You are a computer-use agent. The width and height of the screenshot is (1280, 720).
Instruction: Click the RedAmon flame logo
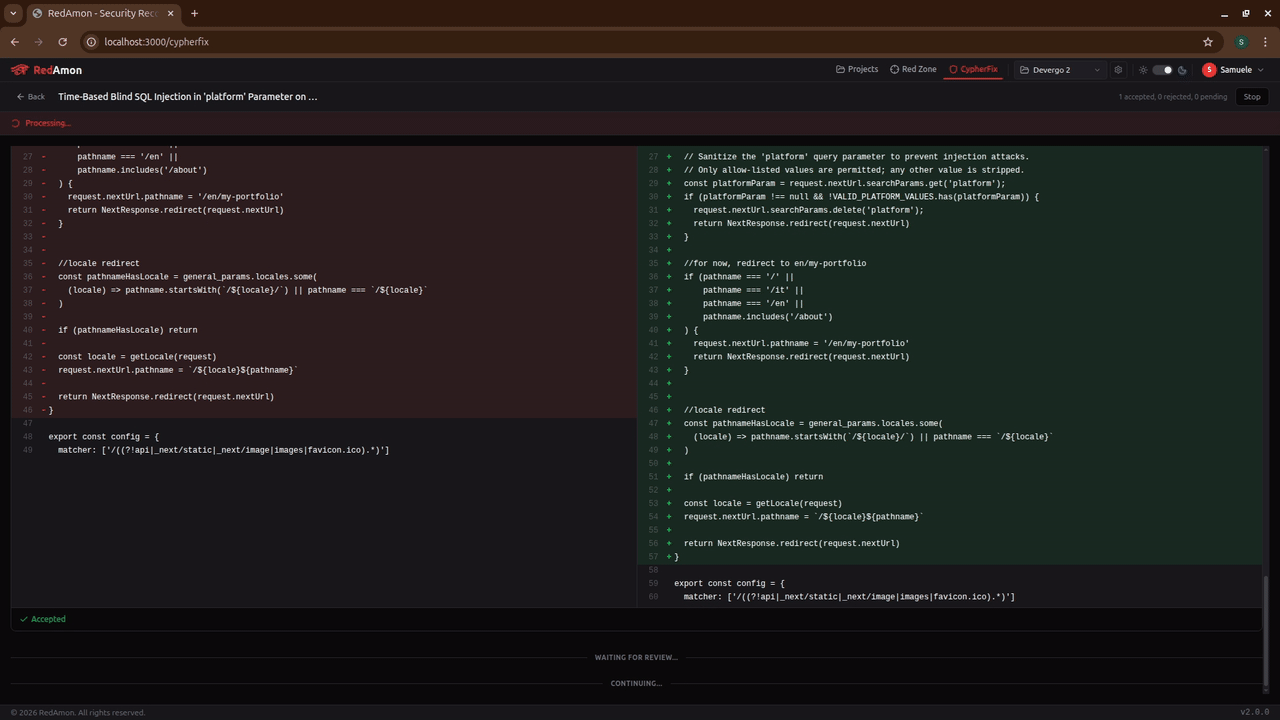coord(18,70)
